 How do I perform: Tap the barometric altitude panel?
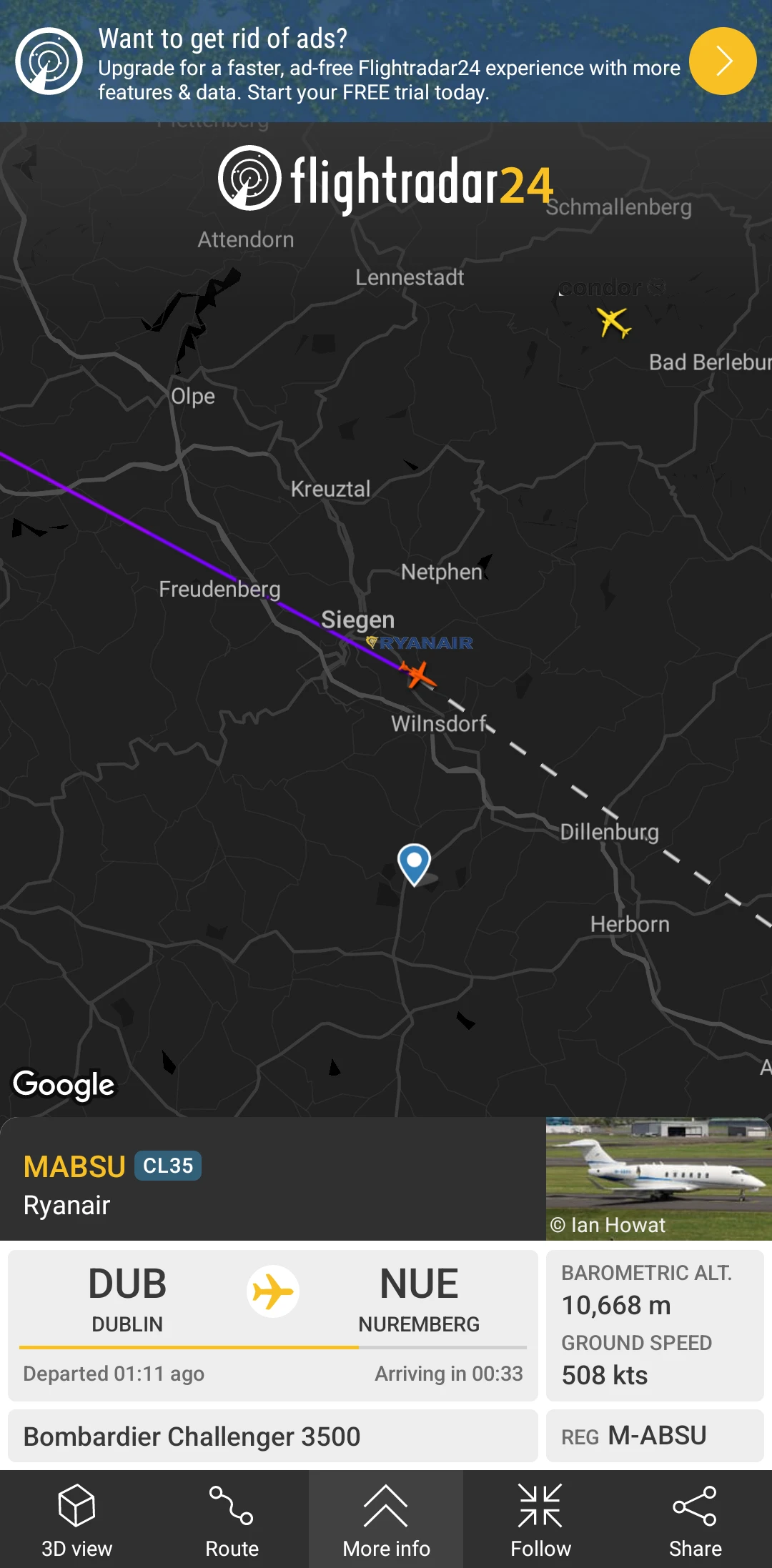[655, 1326]
